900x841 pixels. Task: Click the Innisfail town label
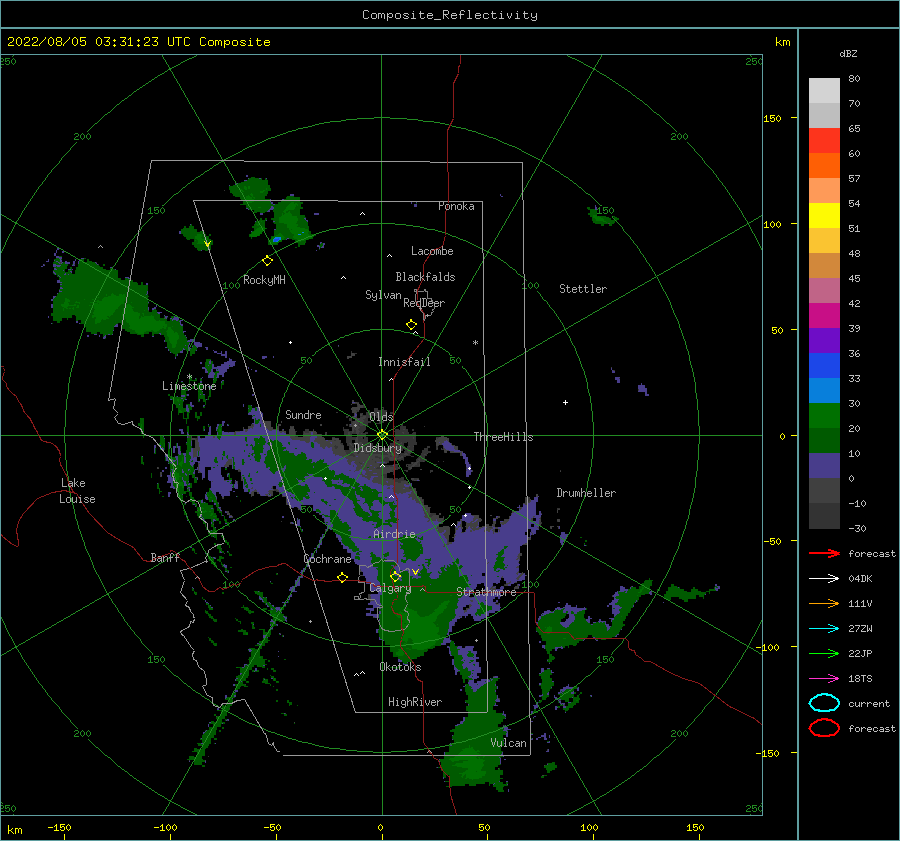click(404, 362)
